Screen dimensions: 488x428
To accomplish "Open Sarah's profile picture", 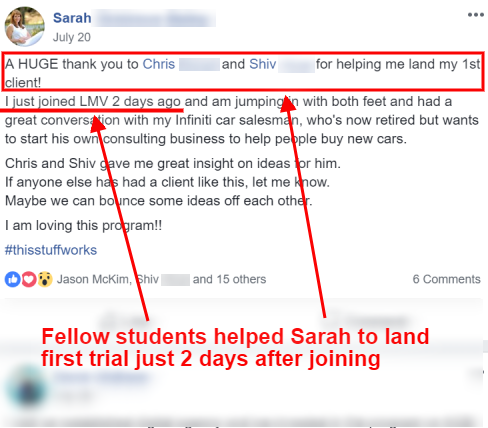I will pyautogui.click(x=24, y=26).
